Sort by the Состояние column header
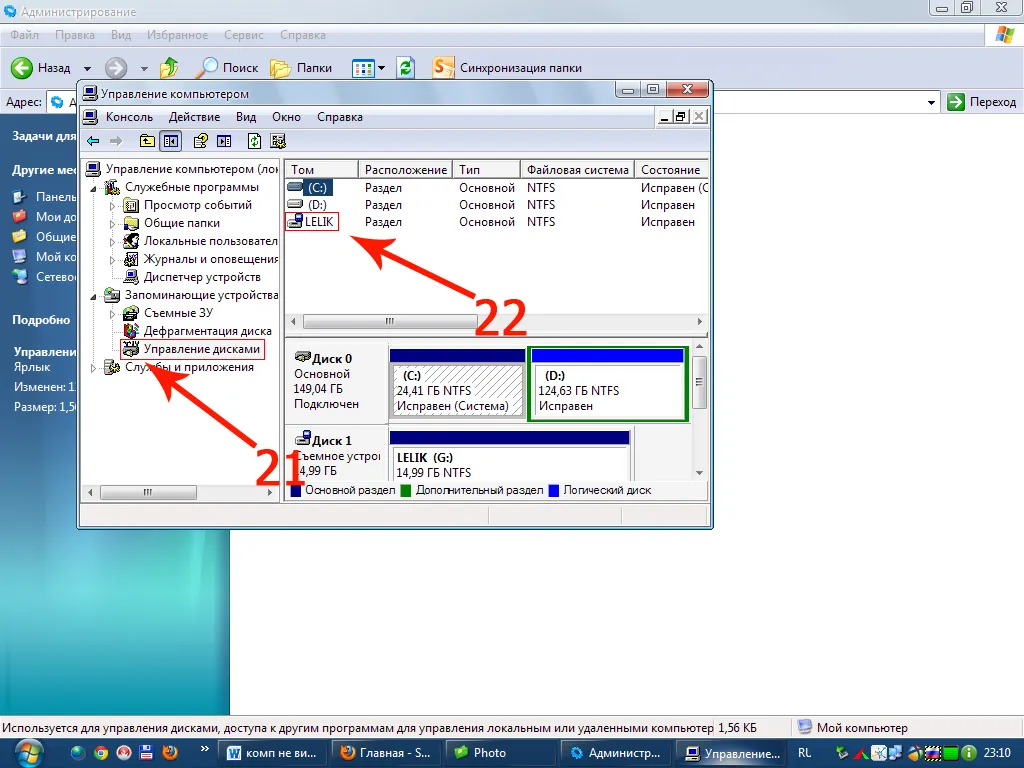 click(x=671, y=170)
